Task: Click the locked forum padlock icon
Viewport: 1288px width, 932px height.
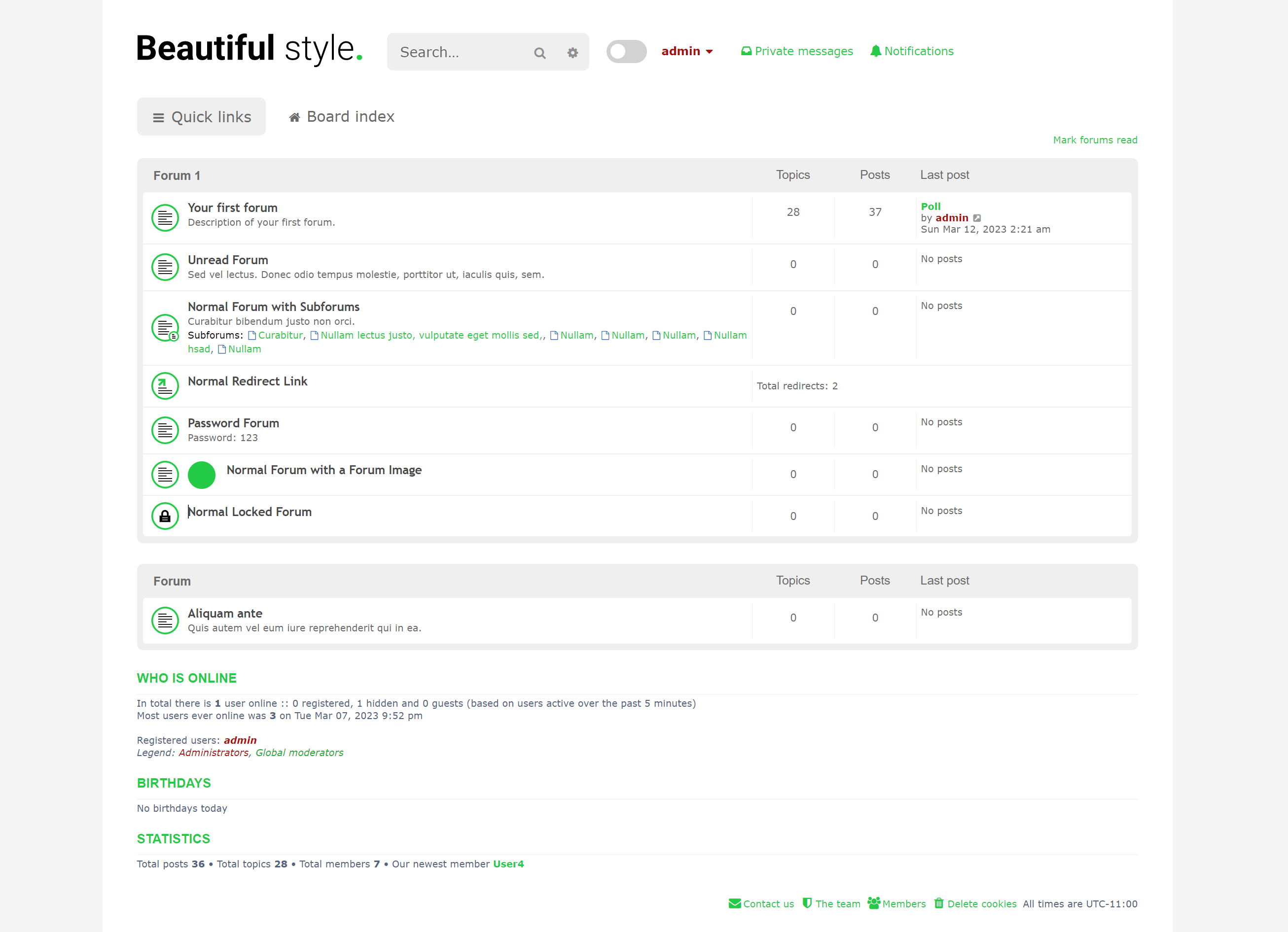Action: click(x=165, y=517)
